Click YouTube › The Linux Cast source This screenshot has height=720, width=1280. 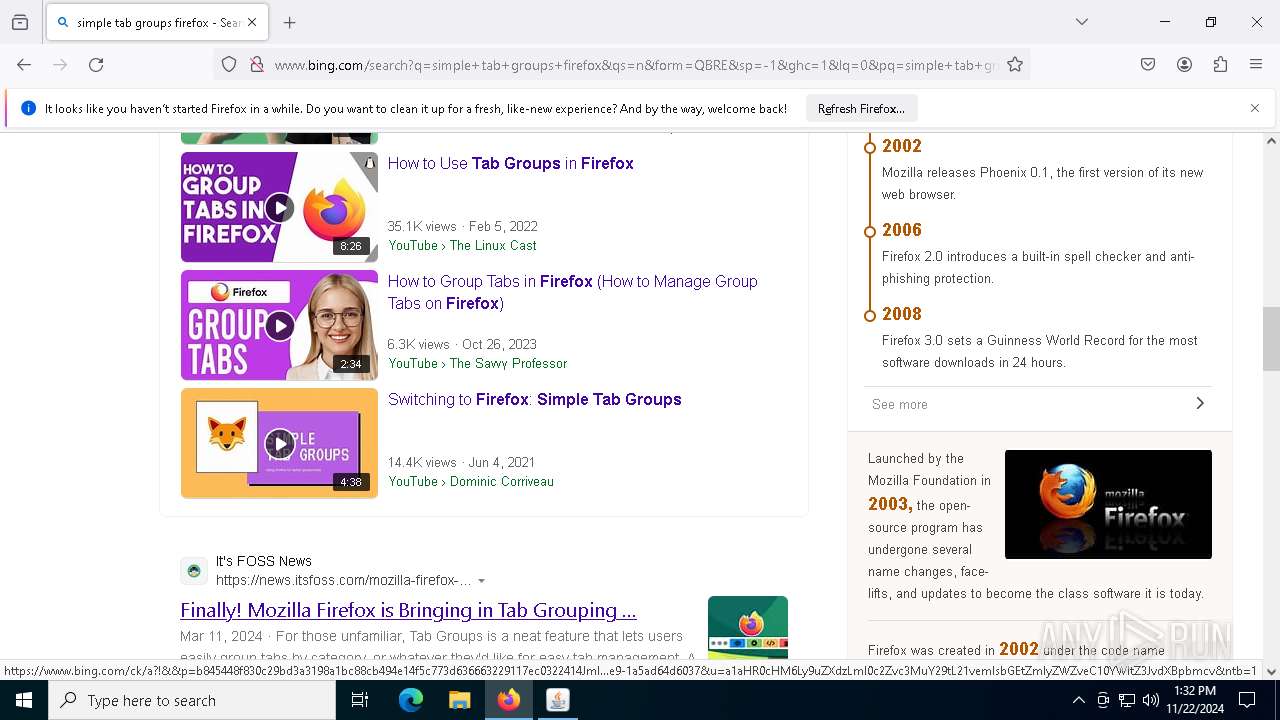coord(462,245)
